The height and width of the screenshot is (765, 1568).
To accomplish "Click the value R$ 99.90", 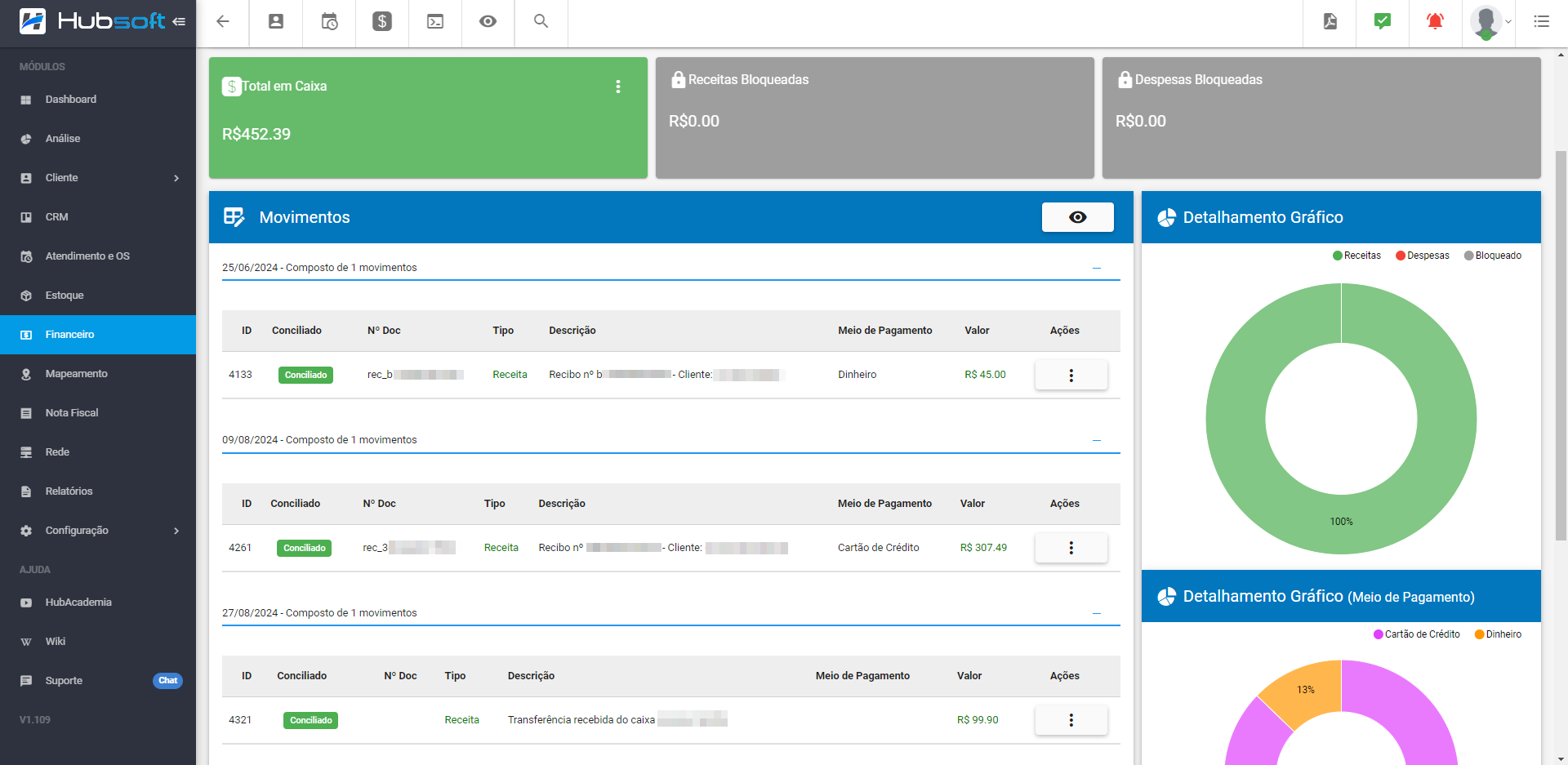I will tap(978, 720).
